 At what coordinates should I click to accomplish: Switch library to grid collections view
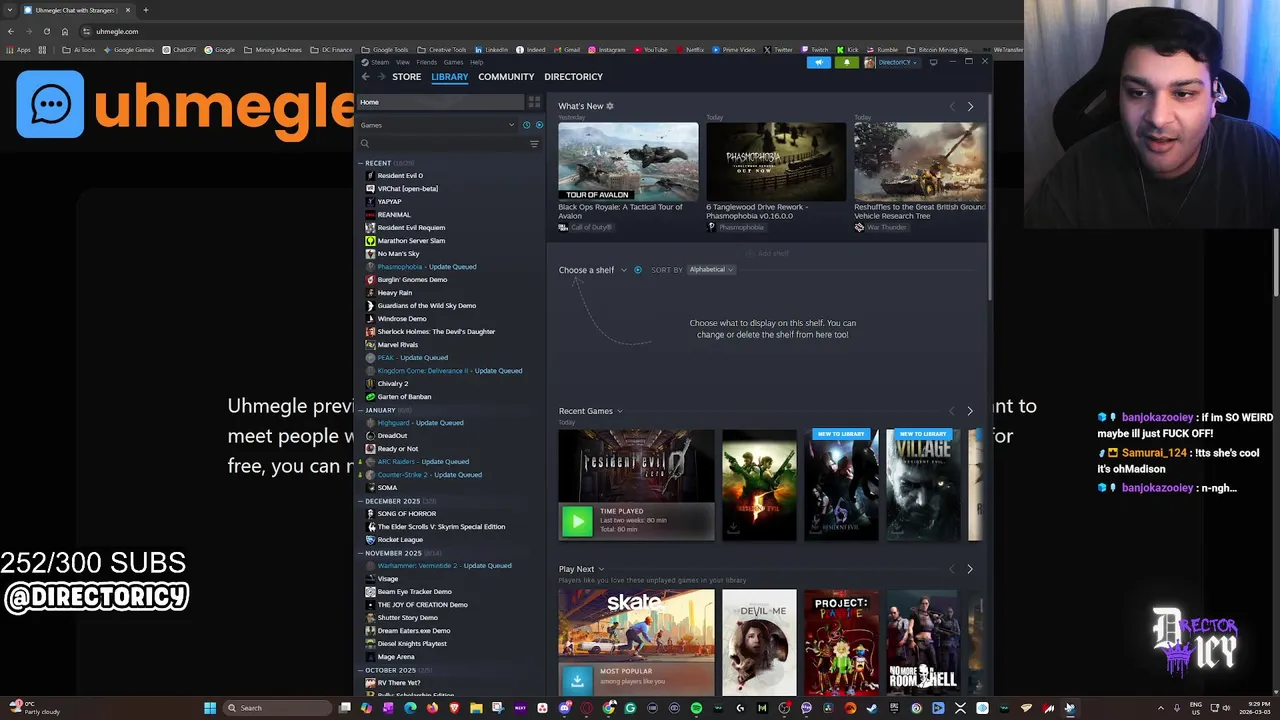point(534,102)
